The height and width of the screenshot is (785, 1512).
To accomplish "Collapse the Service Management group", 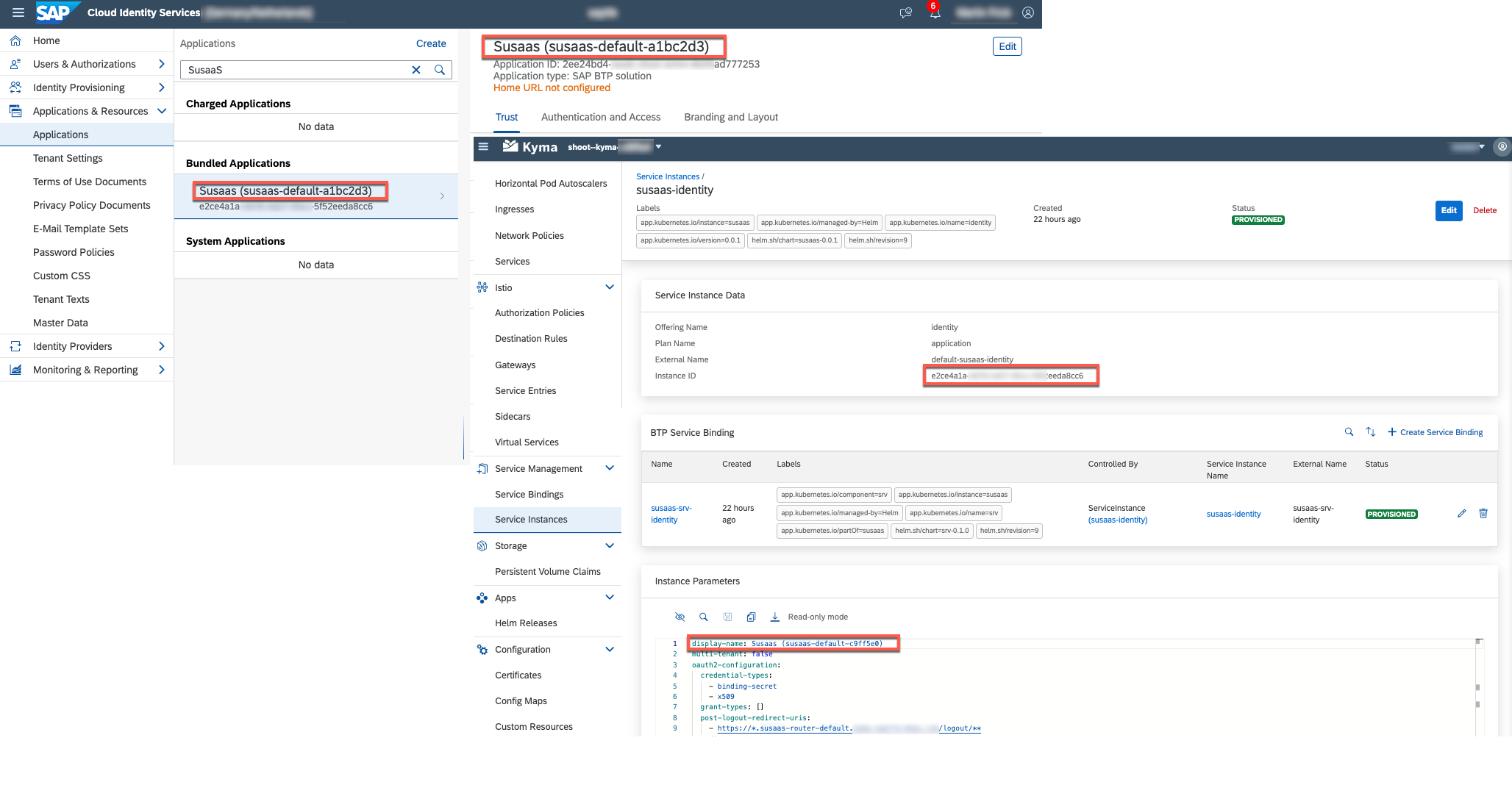I will click(610, 468).
